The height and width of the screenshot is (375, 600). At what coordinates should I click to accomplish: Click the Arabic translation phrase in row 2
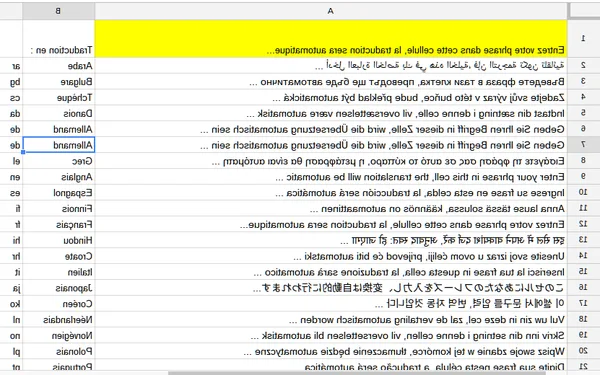click(439, 66)
